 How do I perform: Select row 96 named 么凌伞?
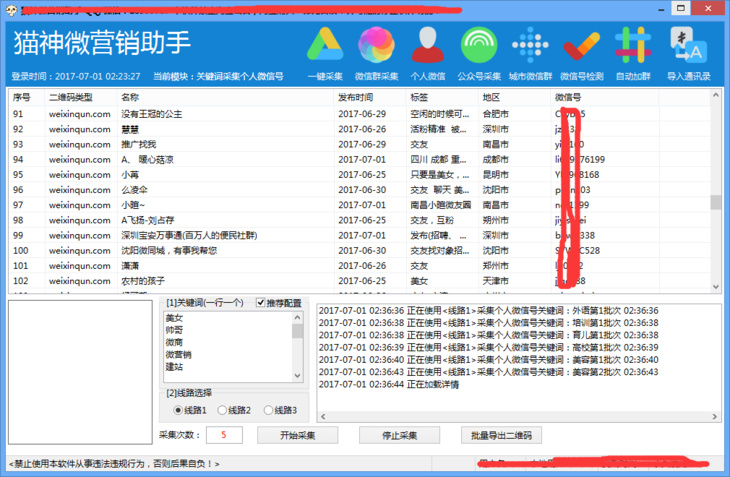tap(358, 190)
